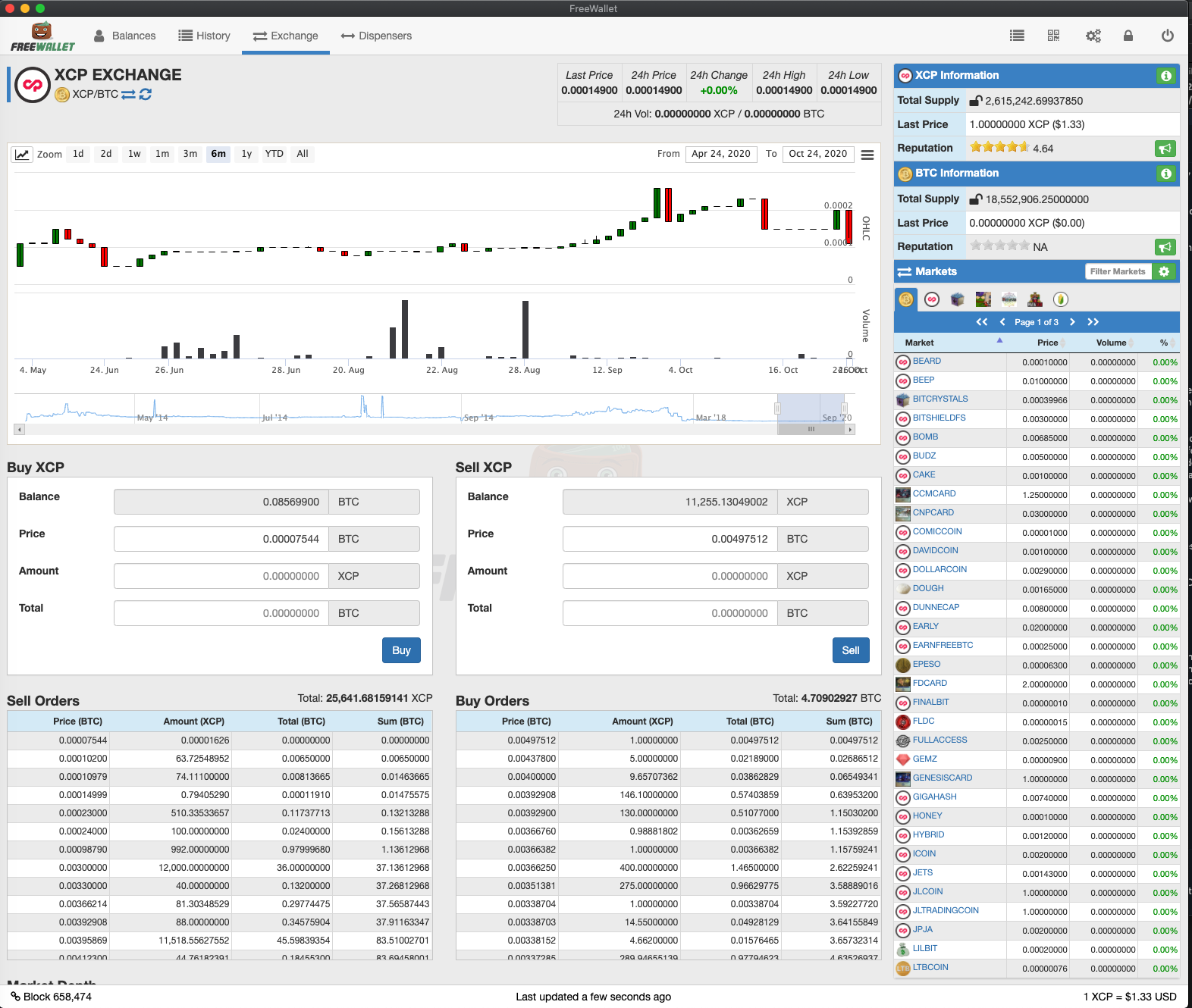Click XCP reputation megaphone feedback icon

tap(1165, 149)
